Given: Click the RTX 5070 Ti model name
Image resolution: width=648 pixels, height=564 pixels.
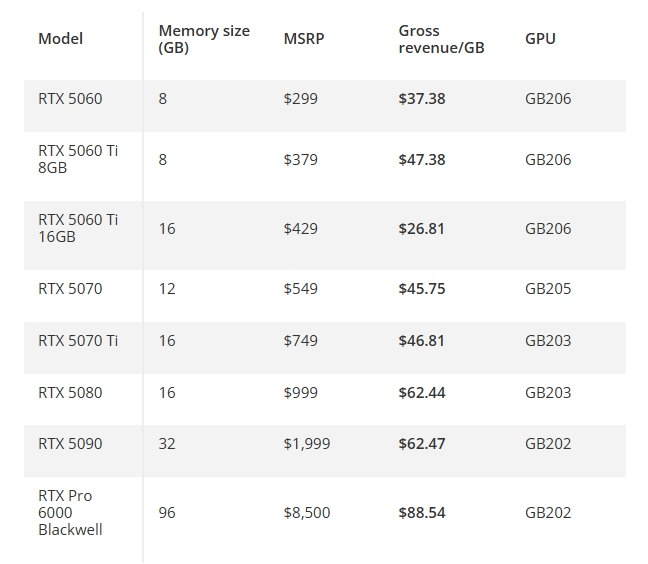Looking at the screenshot, I should (78, 341).
